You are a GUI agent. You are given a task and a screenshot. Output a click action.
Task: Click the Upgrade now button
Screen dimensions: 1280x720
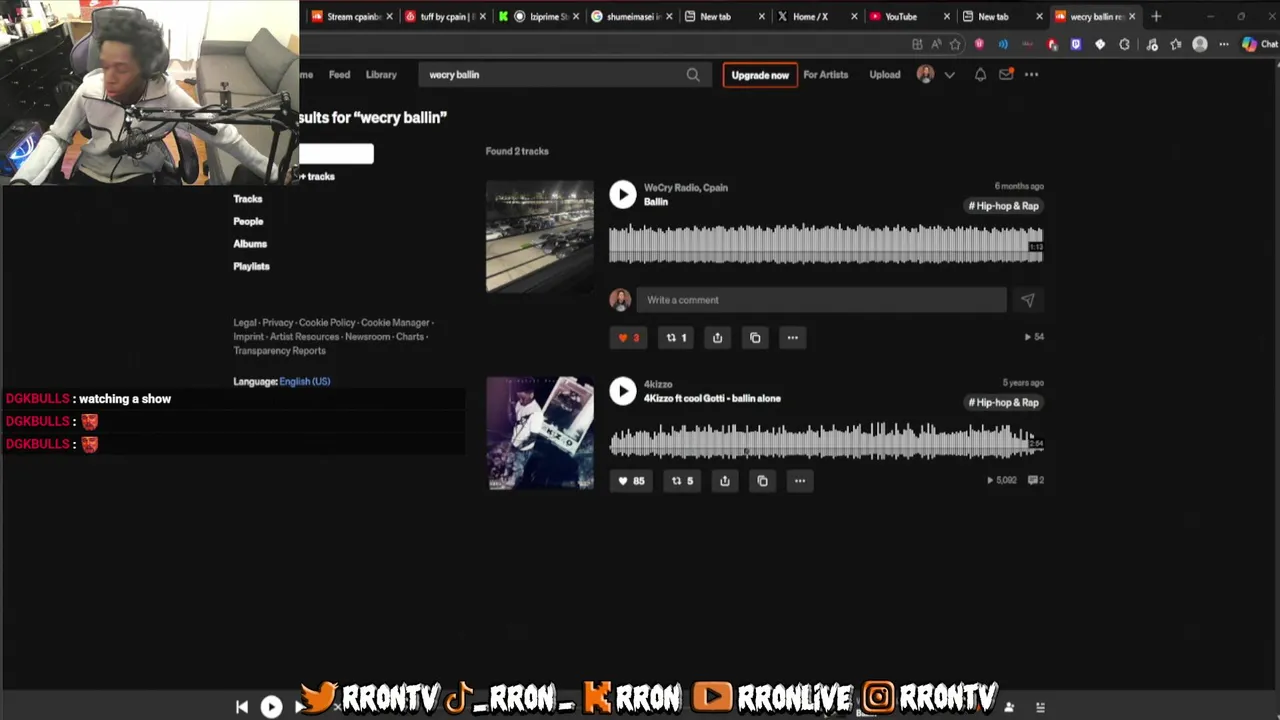point(760,75)
